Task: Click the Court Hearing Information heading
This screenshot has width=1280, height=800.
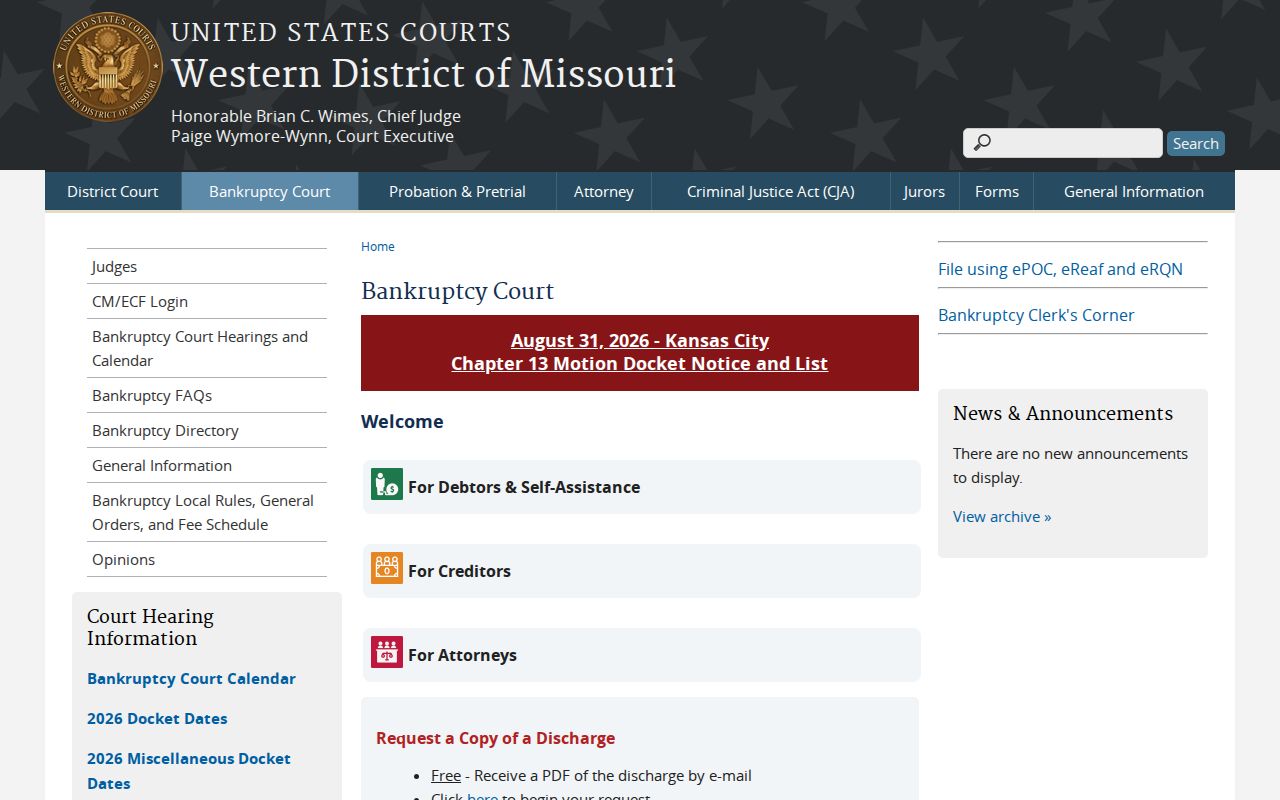Action: tap(150, 627)
